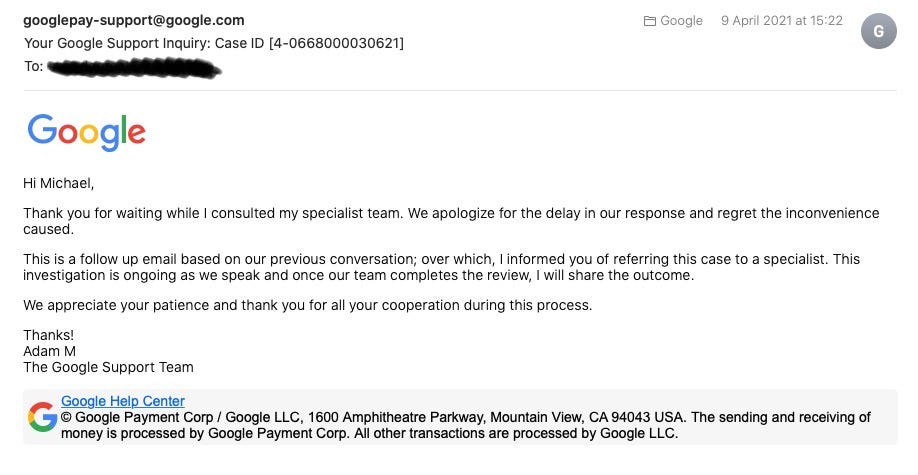Click the date 9 April 2021 at 15:22

point(782,21)
